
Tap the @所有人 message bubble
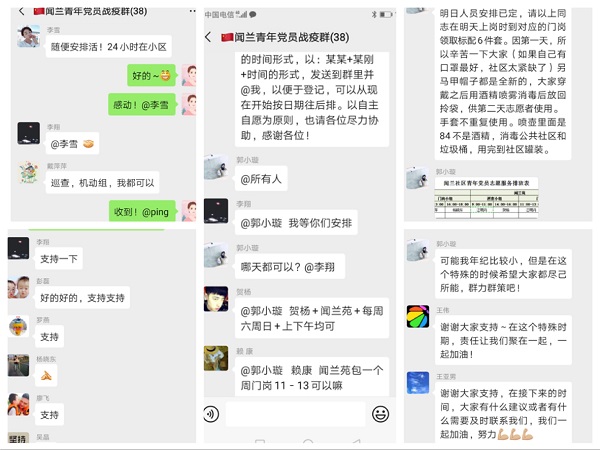[x=261, y=179]
